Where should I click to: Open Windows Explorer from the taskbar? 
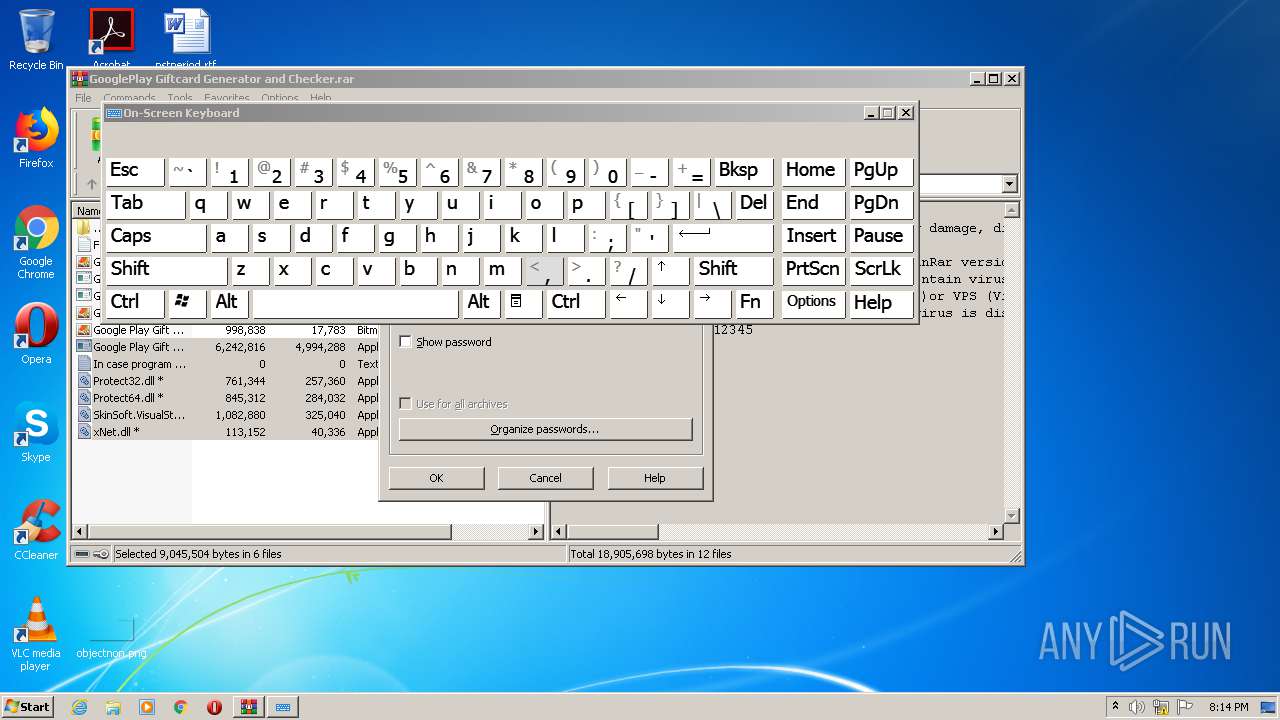pyautogui.click(x=113, y=707)
